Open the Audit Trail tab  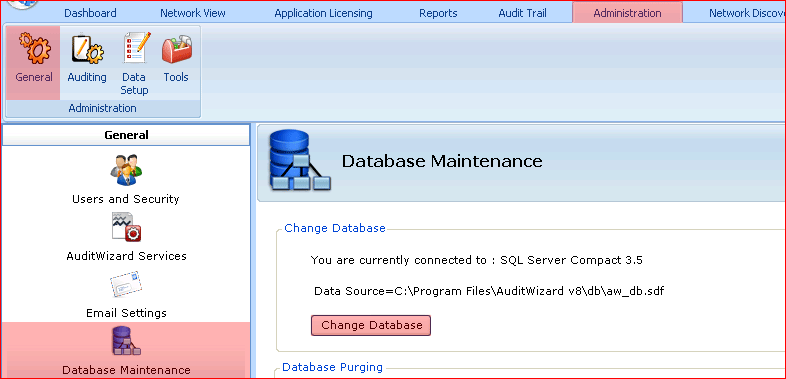522,13
